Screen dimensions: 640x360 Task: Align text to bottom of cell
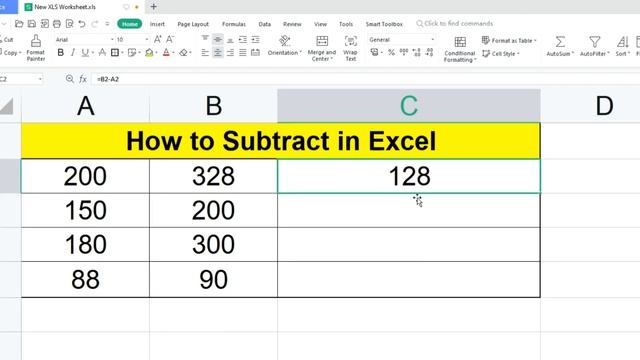(230, 40)
